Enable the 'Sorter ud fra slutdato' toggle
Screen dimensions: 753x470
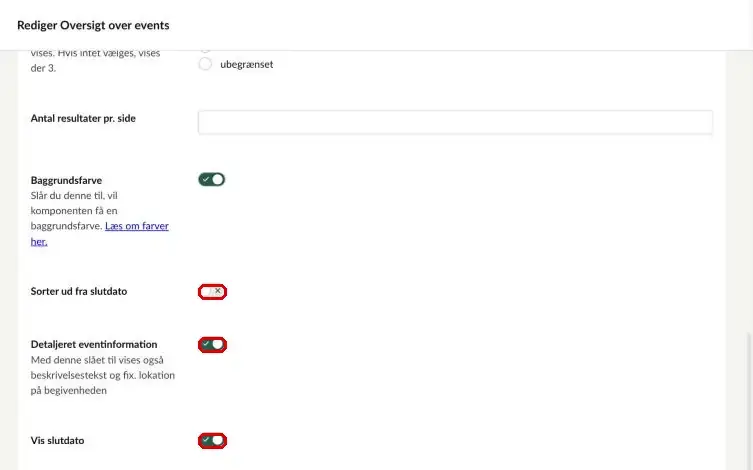212,291
